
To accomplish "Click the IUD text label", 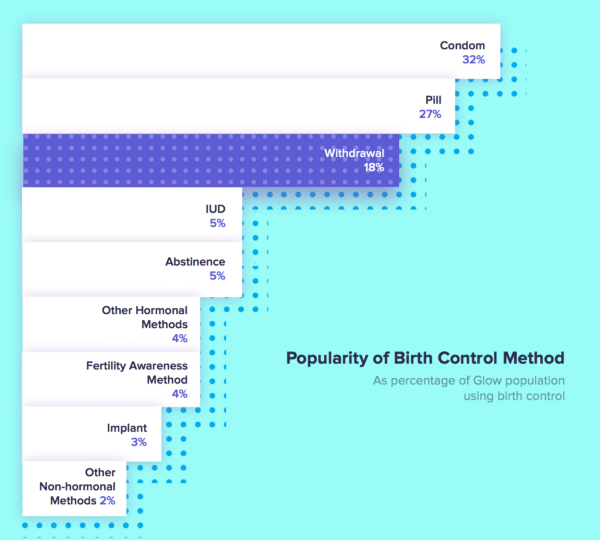I will [214, 208].
